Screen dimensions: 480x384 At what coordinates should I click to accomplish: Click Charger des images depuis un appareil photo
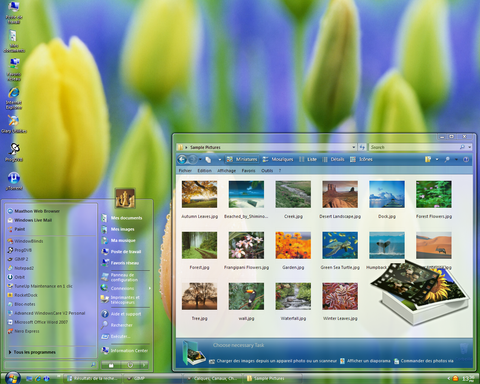273,361
